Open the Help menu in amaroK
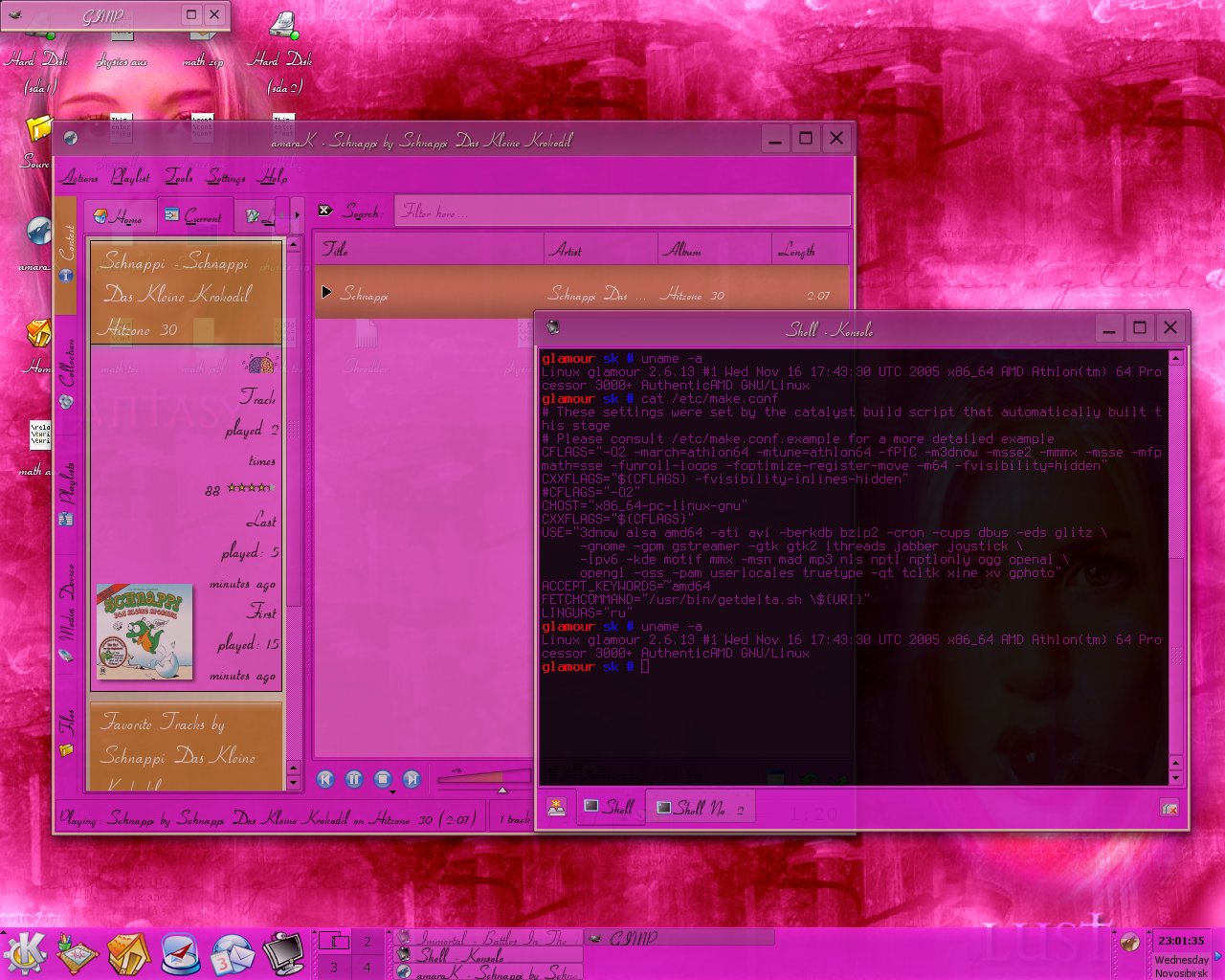Image resolution: width=1225 pixels, height=980 pixels. coord(274,177)
